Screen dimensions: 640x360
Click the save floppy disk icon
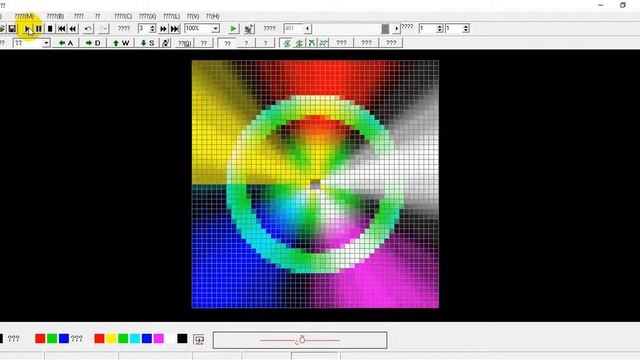point(12,29)
